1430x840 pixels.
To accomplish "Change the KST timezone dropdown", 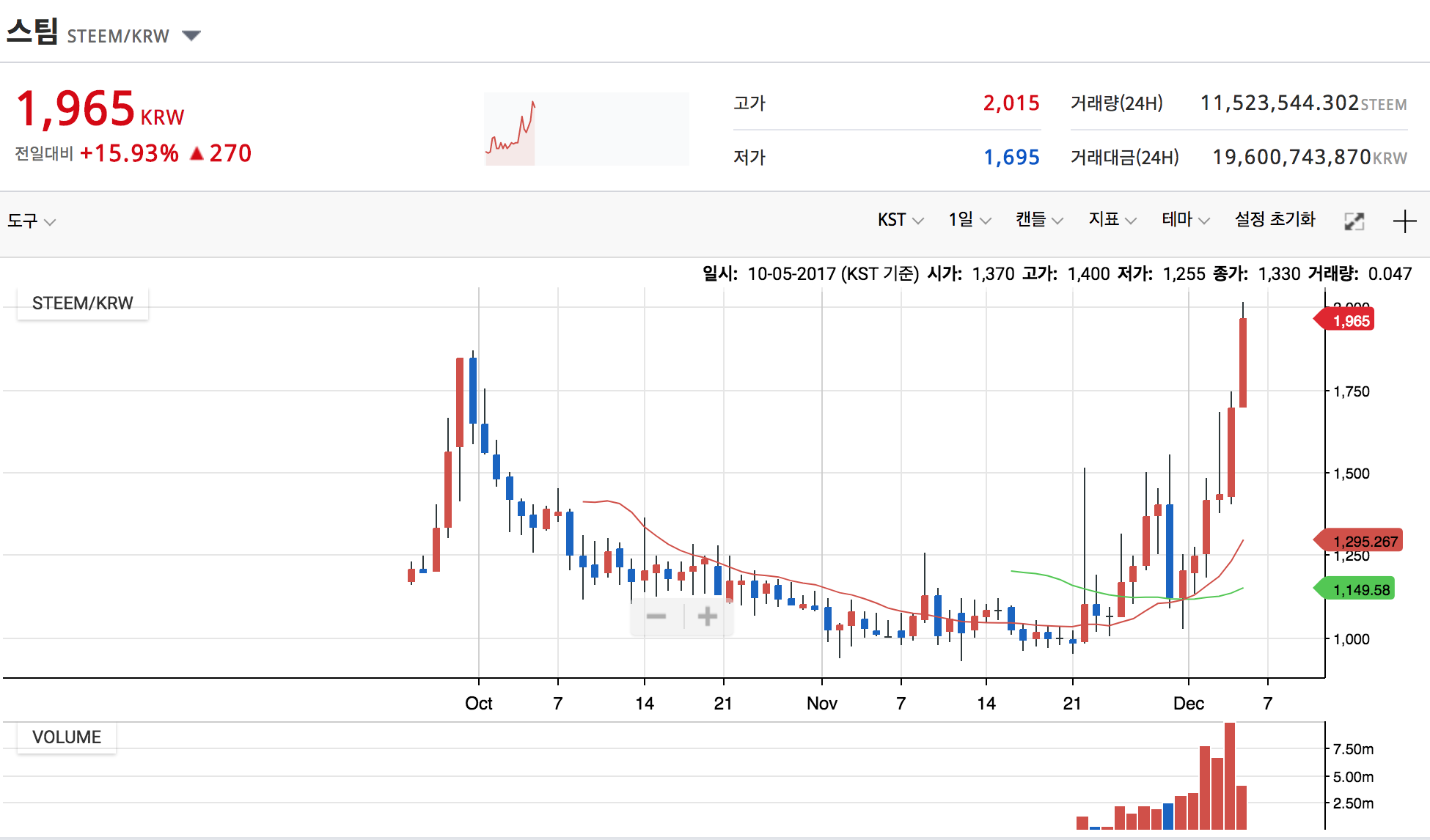I will (x=901, y=220).
